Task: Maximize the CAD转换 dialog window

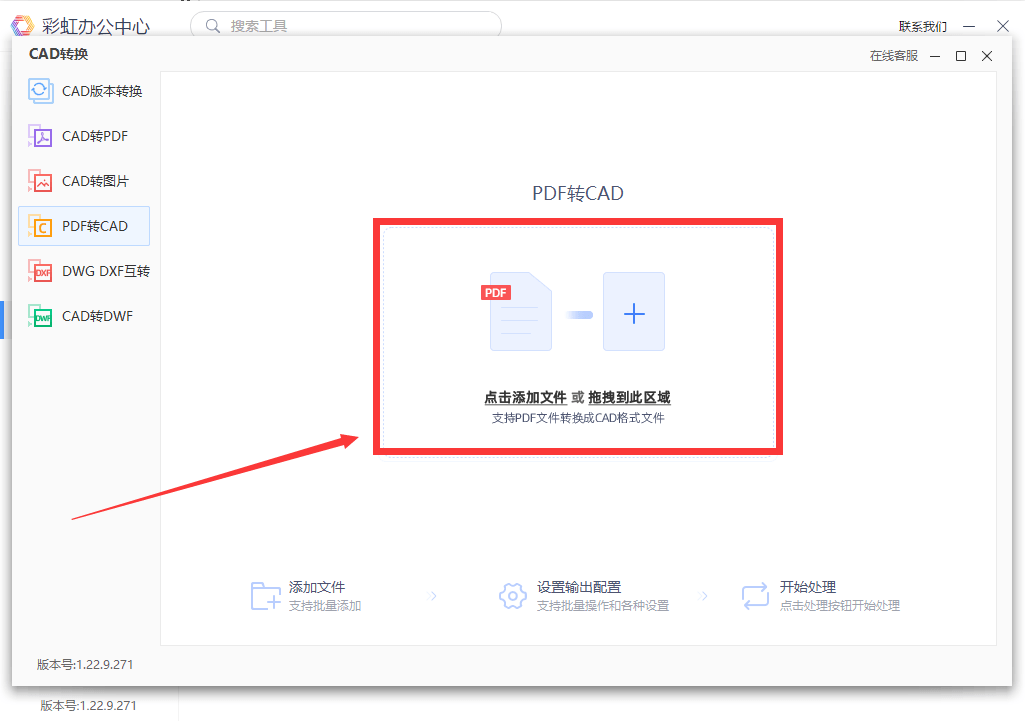Action: pos(961,56)
